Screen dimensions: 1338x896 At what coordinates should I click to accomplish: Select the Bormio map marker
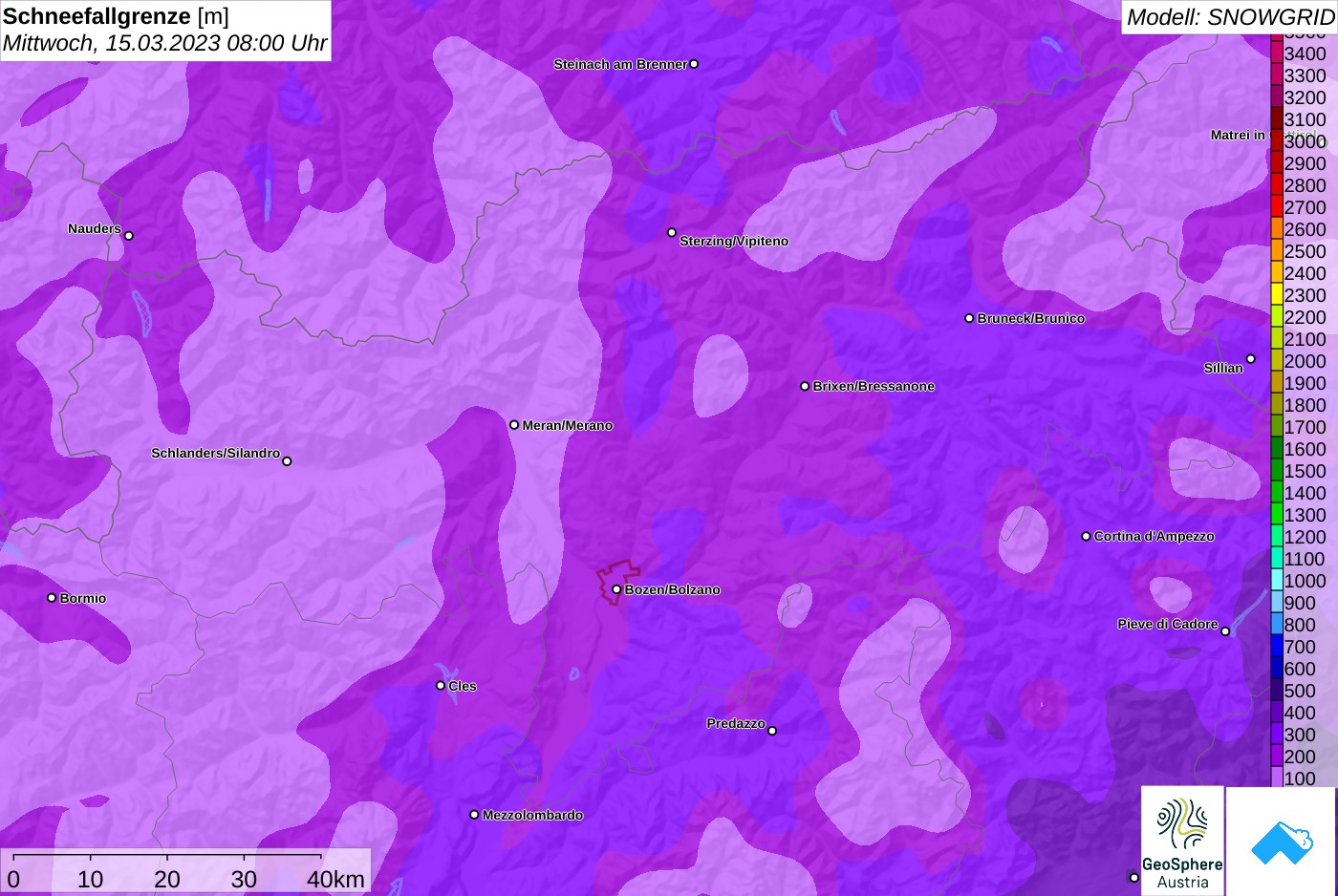pos(52,598)
